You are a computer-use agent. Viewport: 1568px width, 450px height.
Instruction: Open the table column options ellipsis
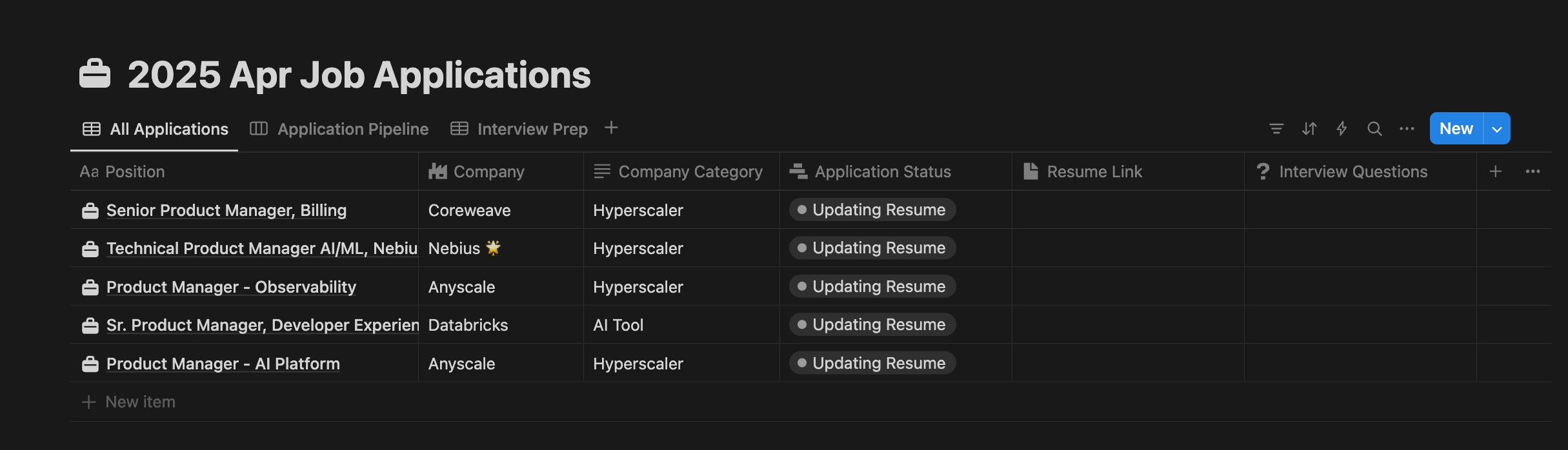(x=1533, y=171)
